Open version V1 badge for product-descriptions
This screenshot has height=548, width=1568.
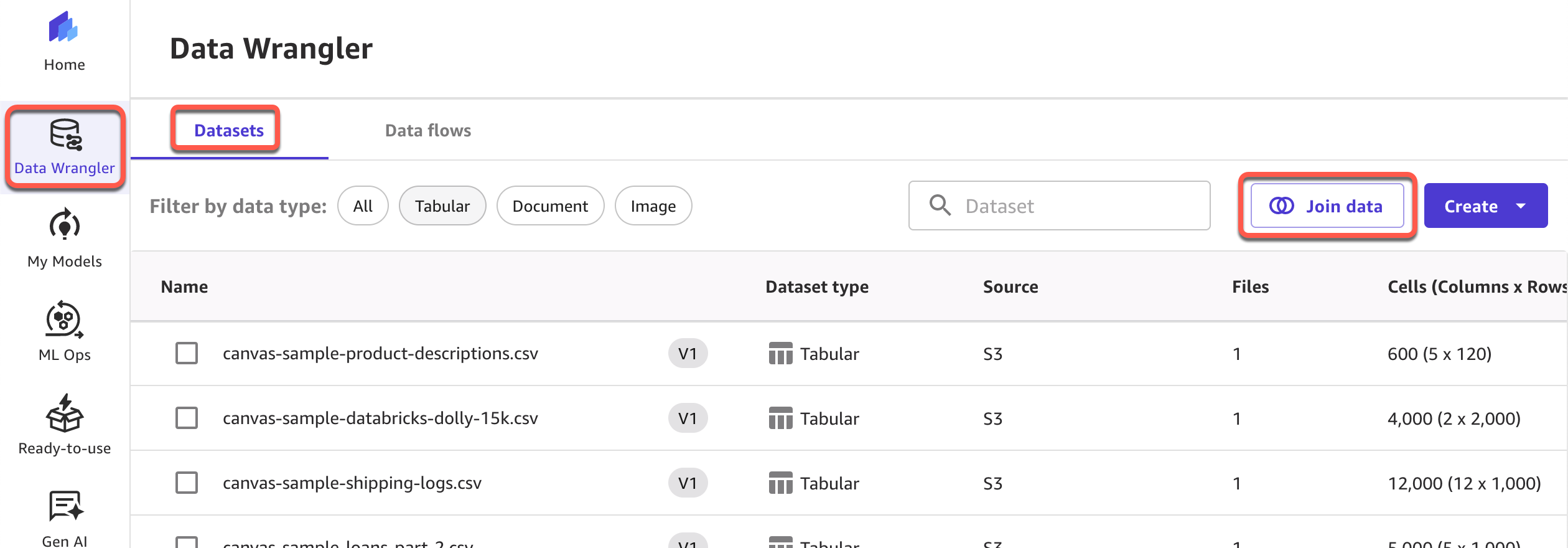[x=687, y=354]
